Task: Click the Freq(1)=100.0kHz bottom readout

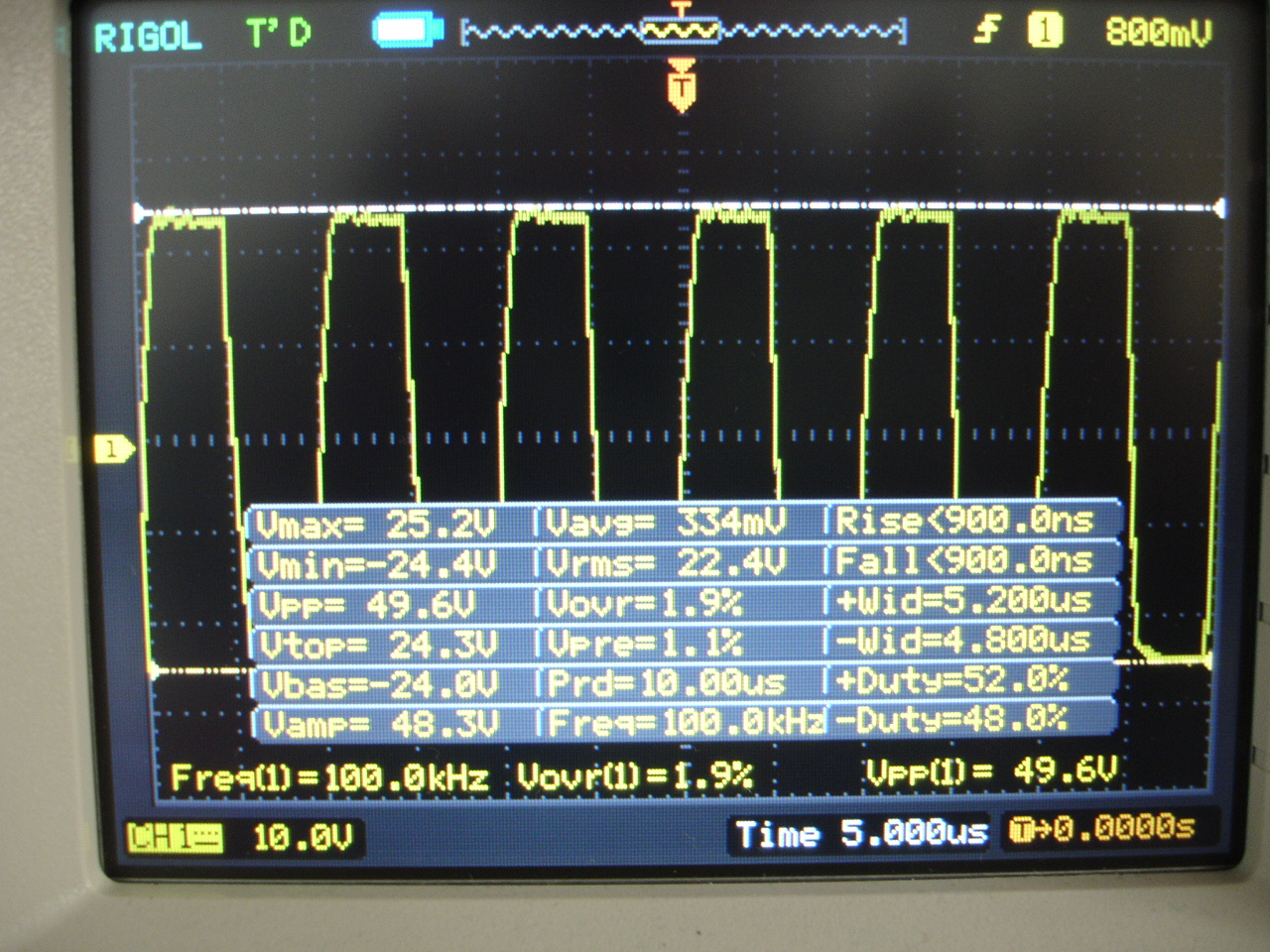Action: (329, 777)
